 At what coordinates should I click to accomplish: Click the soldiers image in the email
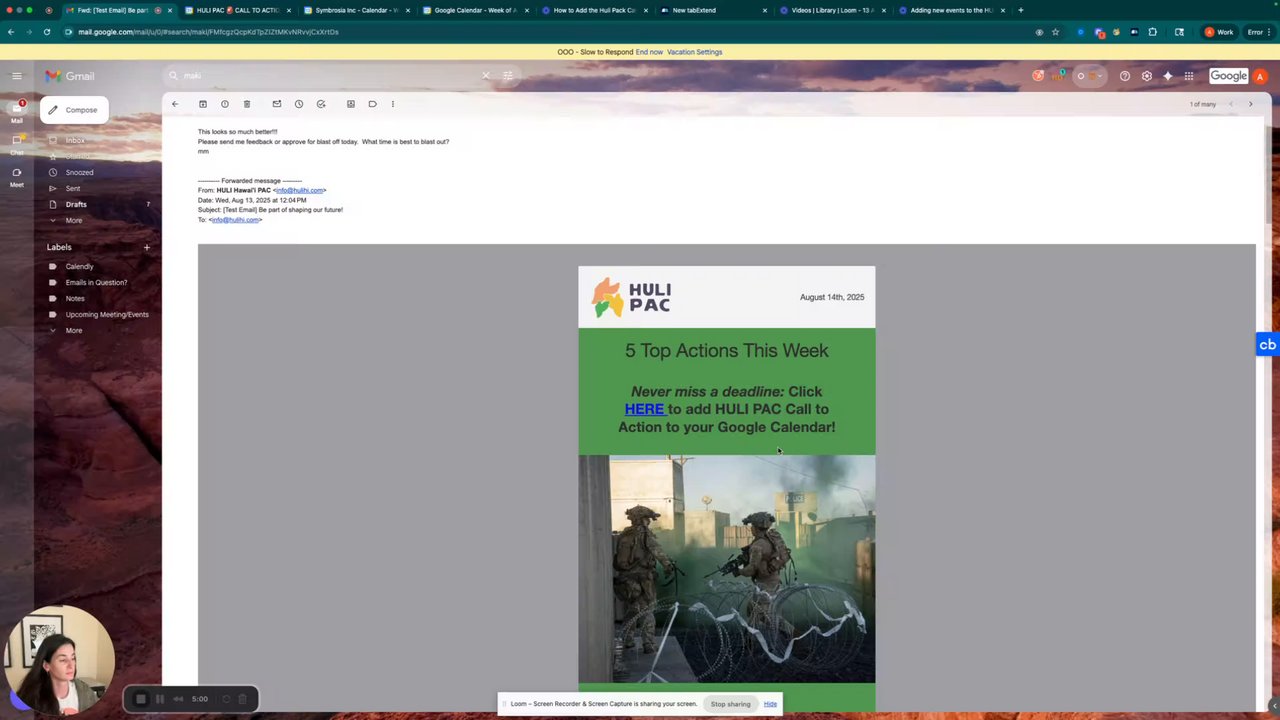coord(727,569)
